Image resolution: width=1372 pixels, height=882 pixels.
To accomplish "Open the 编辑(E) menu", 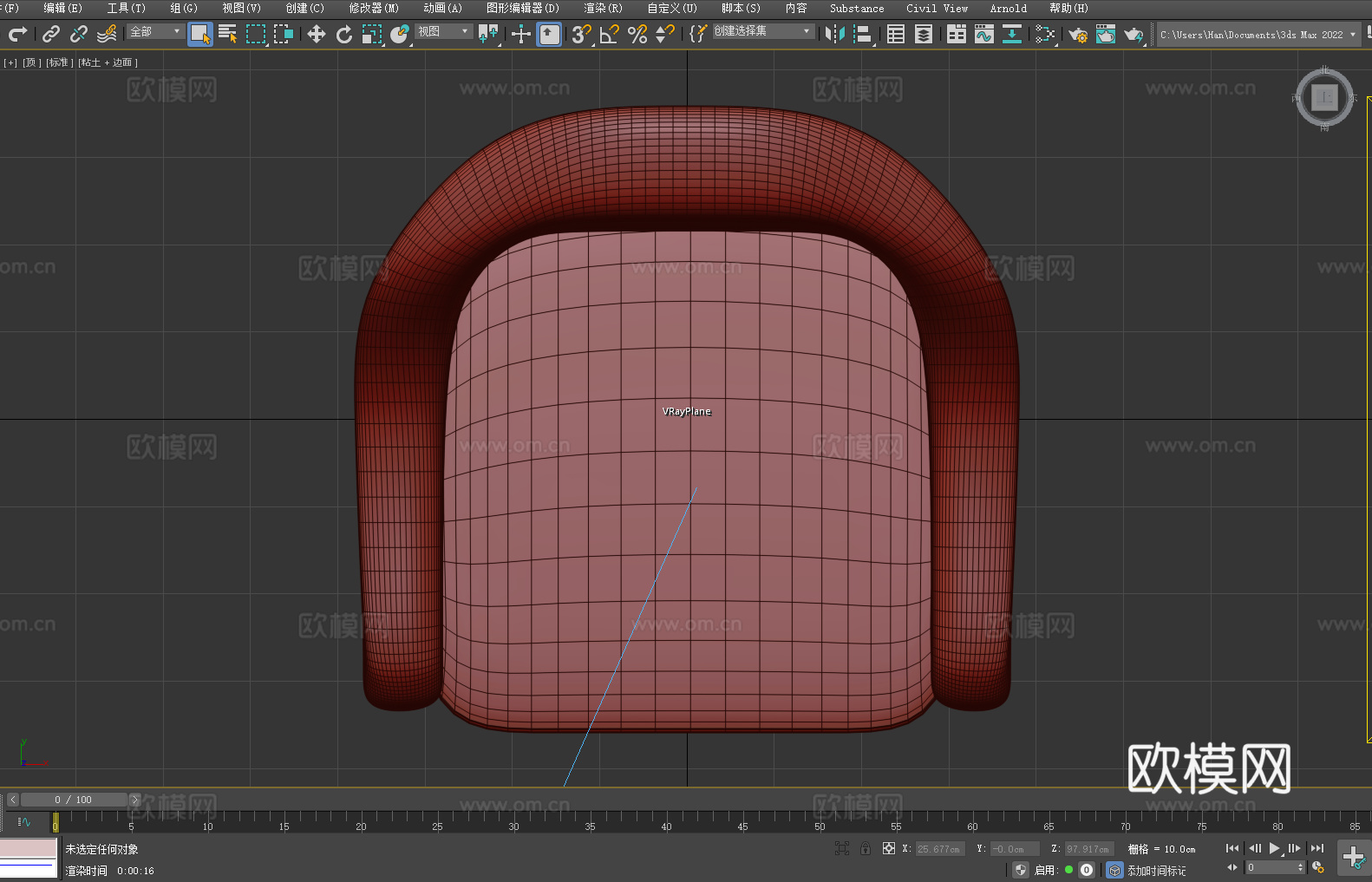I will pos(63,8).
